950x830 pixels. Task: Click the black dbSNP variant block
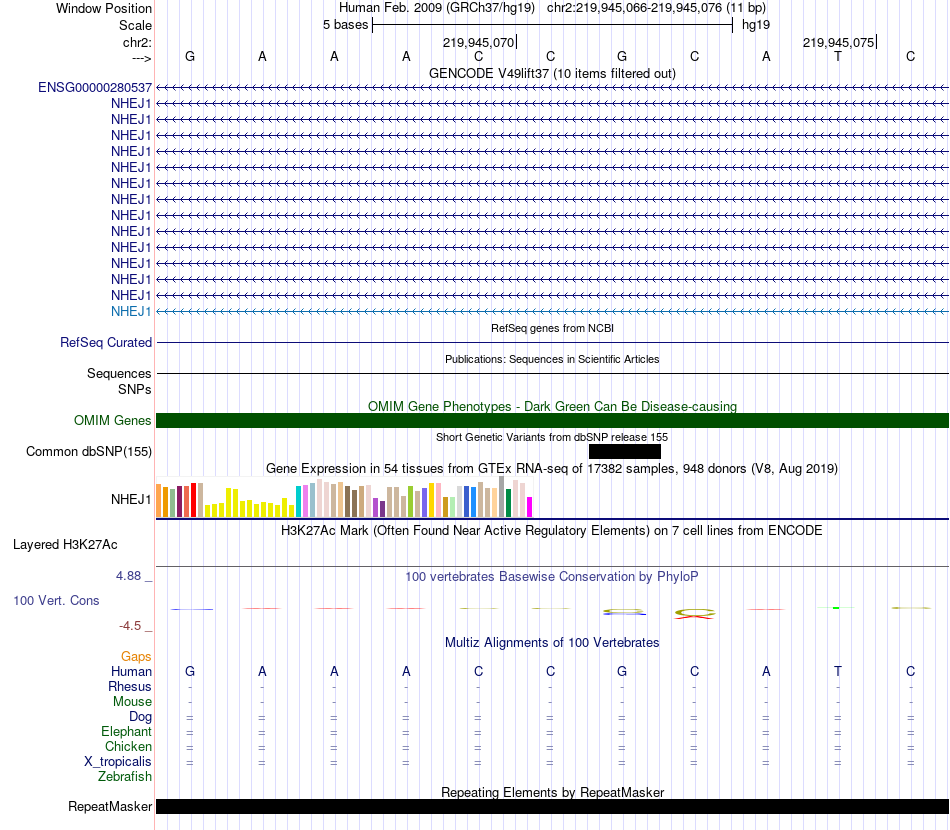coord(625,451)
